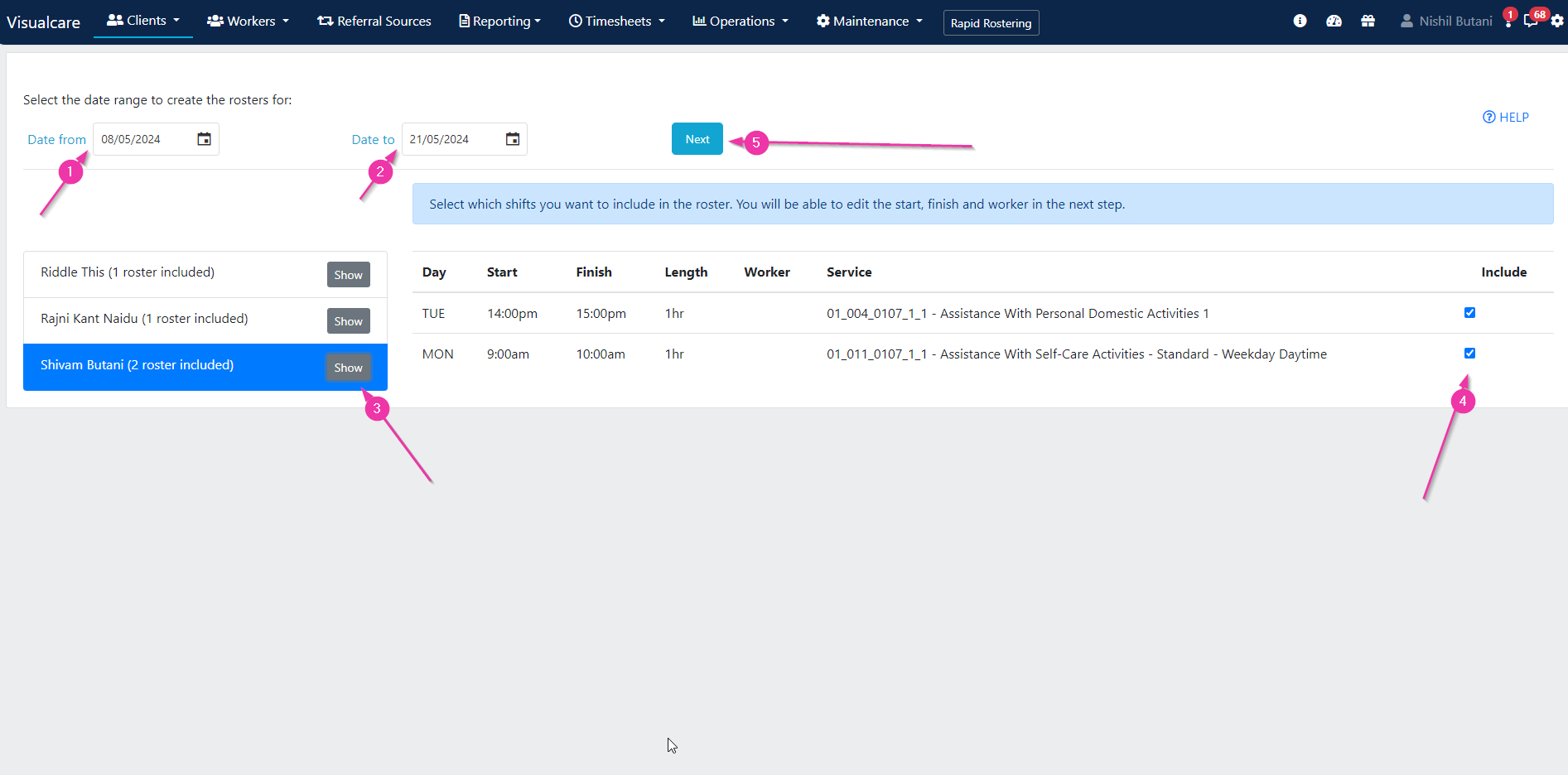
Task: Click the Length column header
Action: point(686,272)
